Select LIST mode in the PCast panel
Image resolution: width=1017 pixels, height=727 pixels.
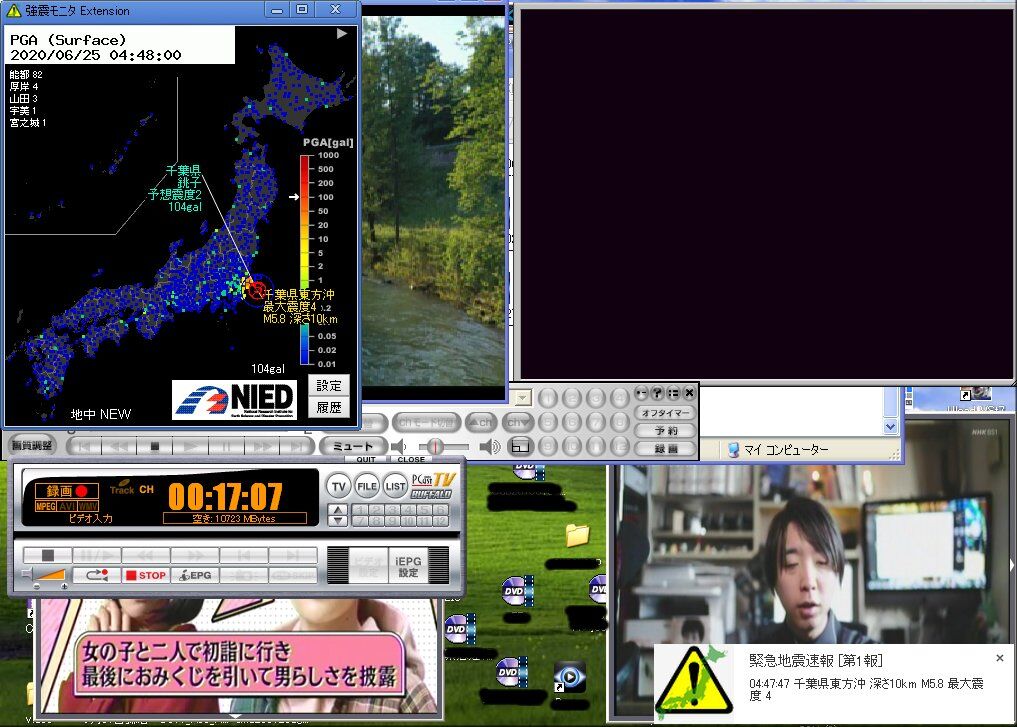[394, 486]
